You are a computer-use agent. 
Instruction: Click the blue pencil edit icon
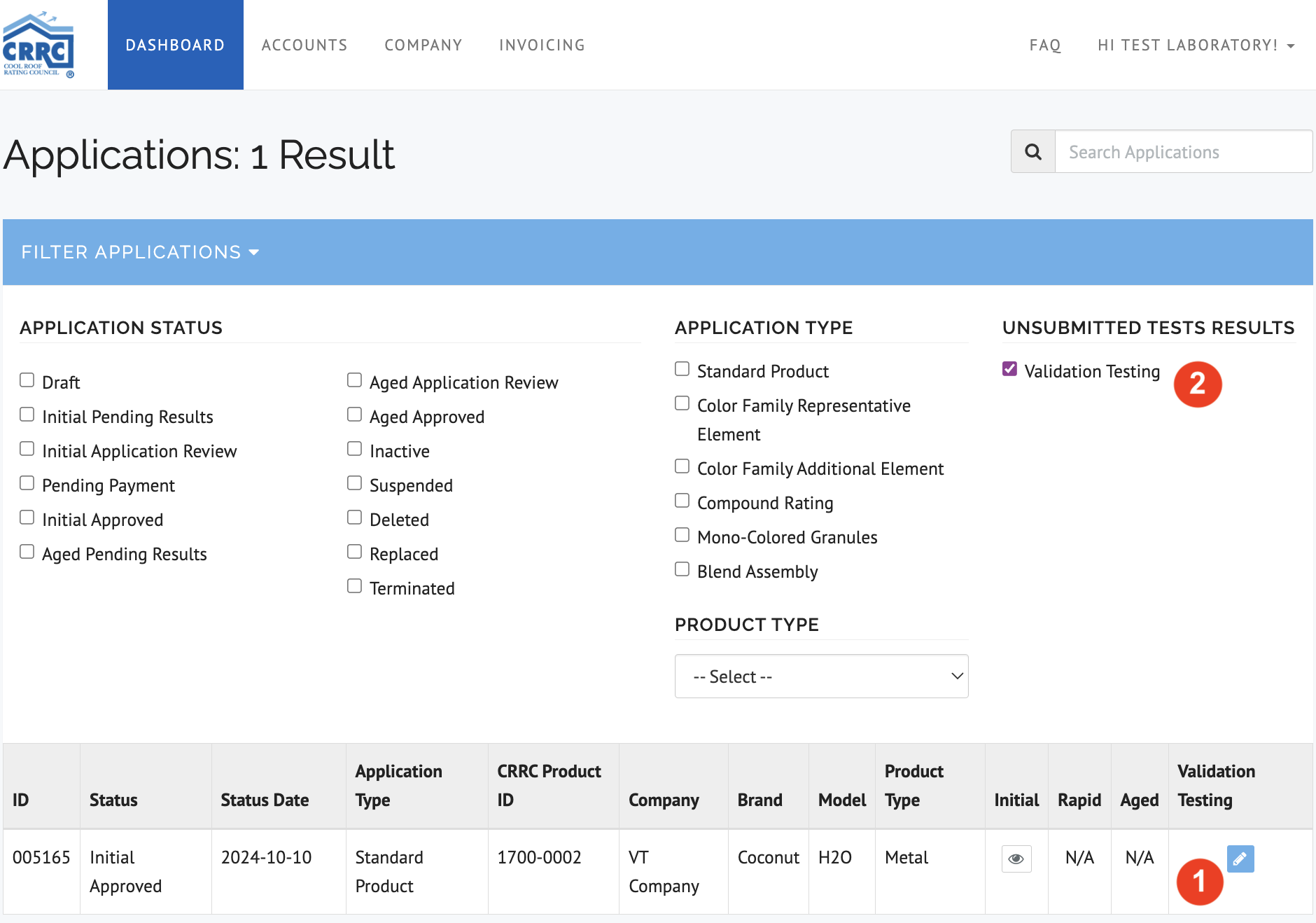click(1240, 859)
